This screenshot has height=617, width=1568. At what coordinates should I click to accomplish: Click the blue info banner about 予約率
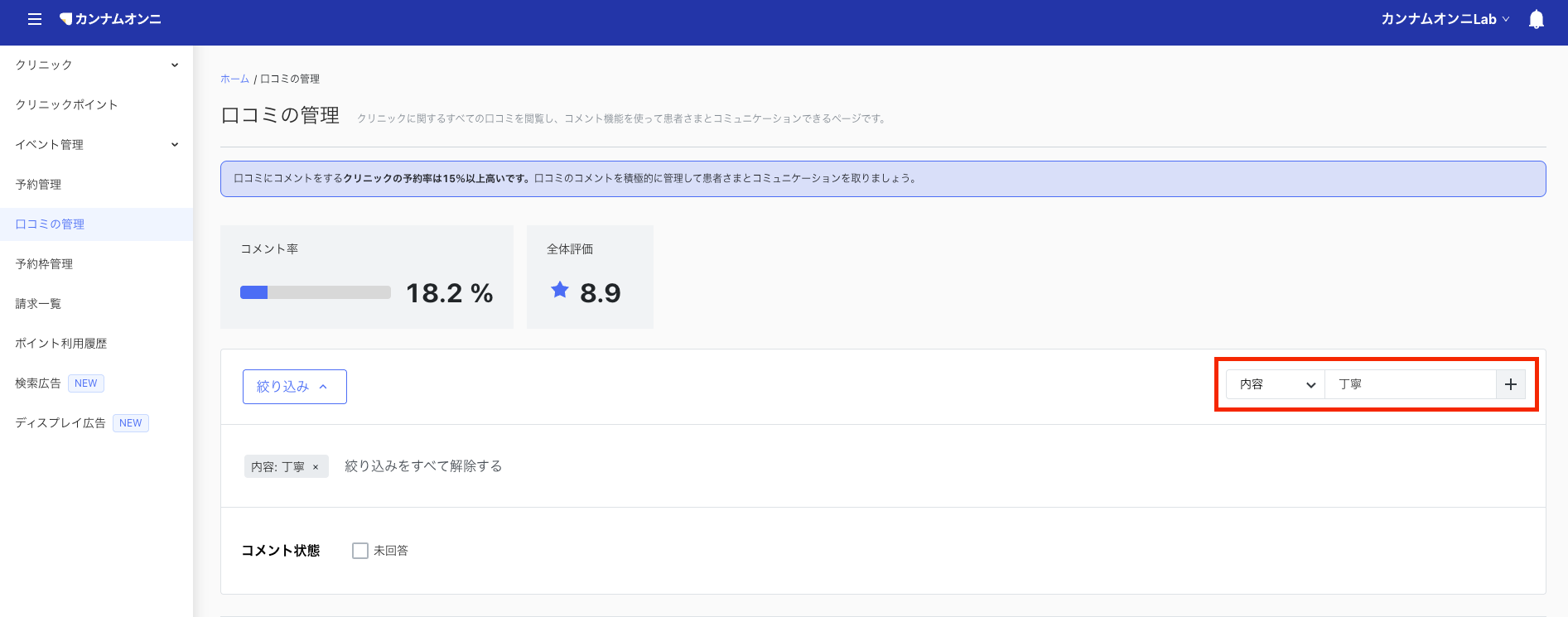tap(883, 179)
